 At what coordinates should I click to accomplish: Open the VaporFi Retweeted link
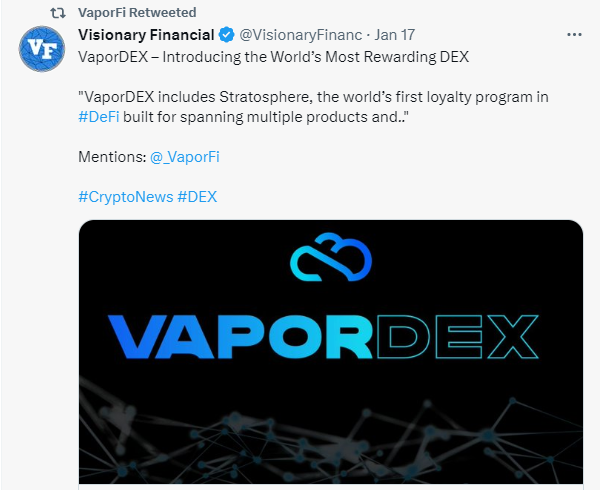[x=137, y=13]
